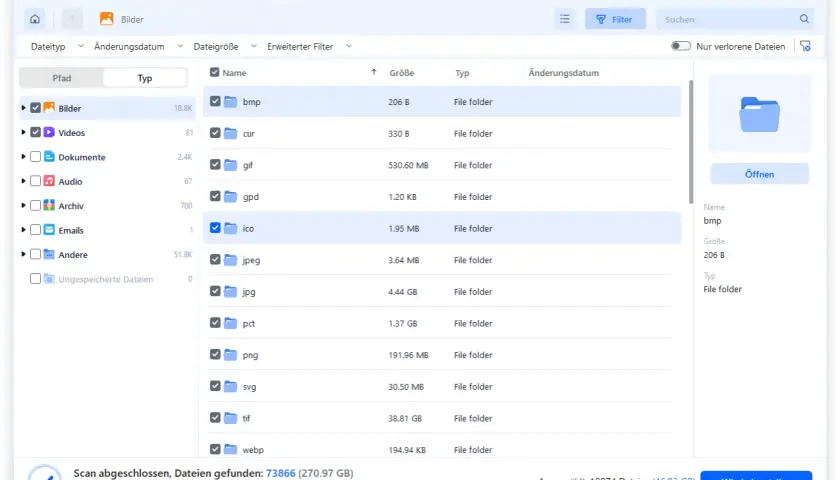Open the Erweiterter Filter dropdown

click(x=310, y=47)
